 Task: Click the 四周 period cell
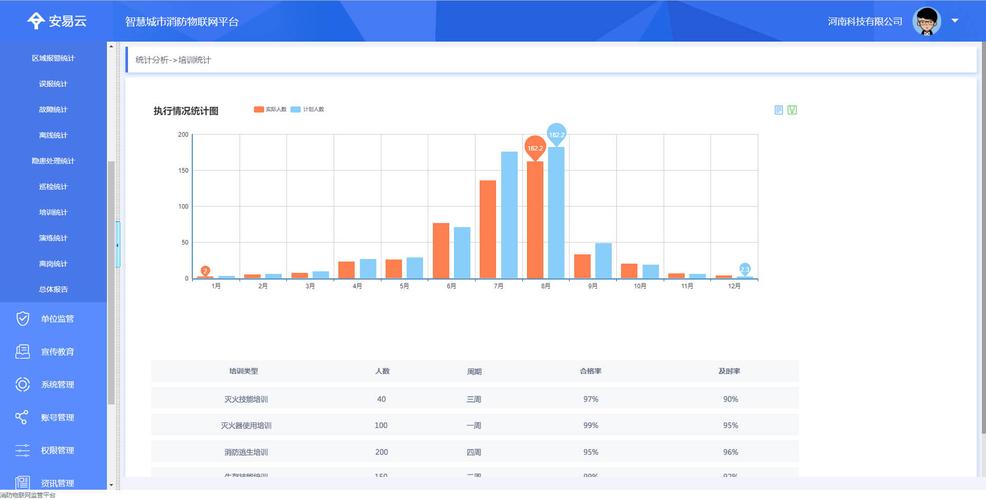coord(474,452)
